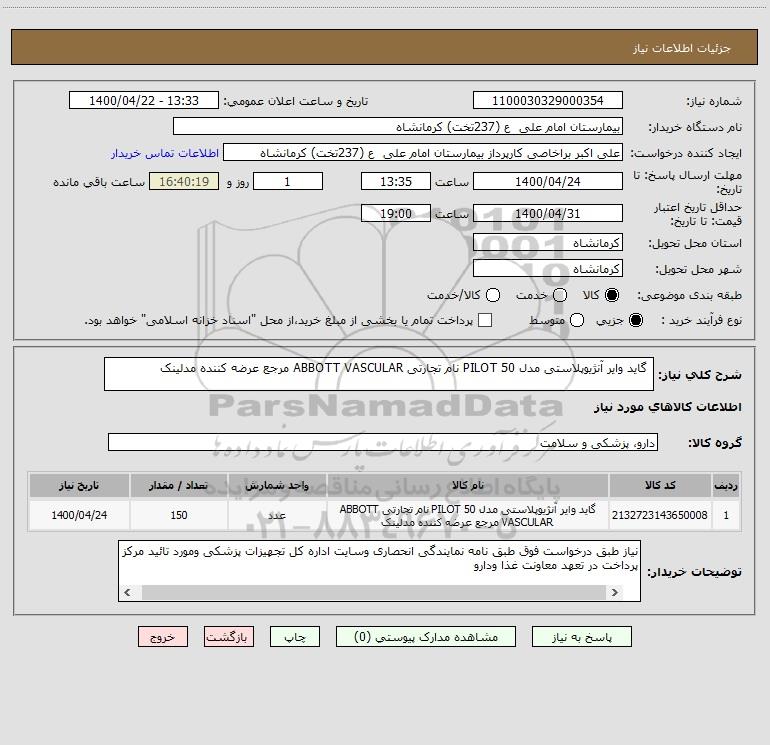Screen dimensions: 770x745
Task: Click the announcement date field 1400/04/22 - 13:33
Action: pos(144,101)
